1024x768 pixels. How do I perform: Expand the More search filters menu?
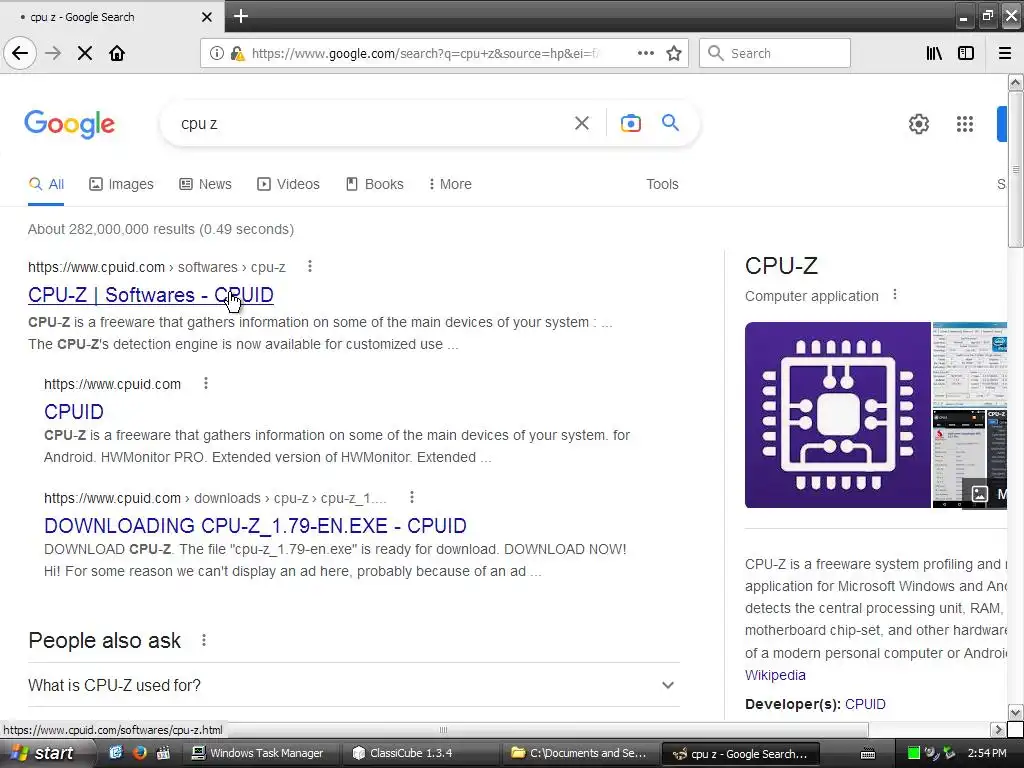coord(450,184)
